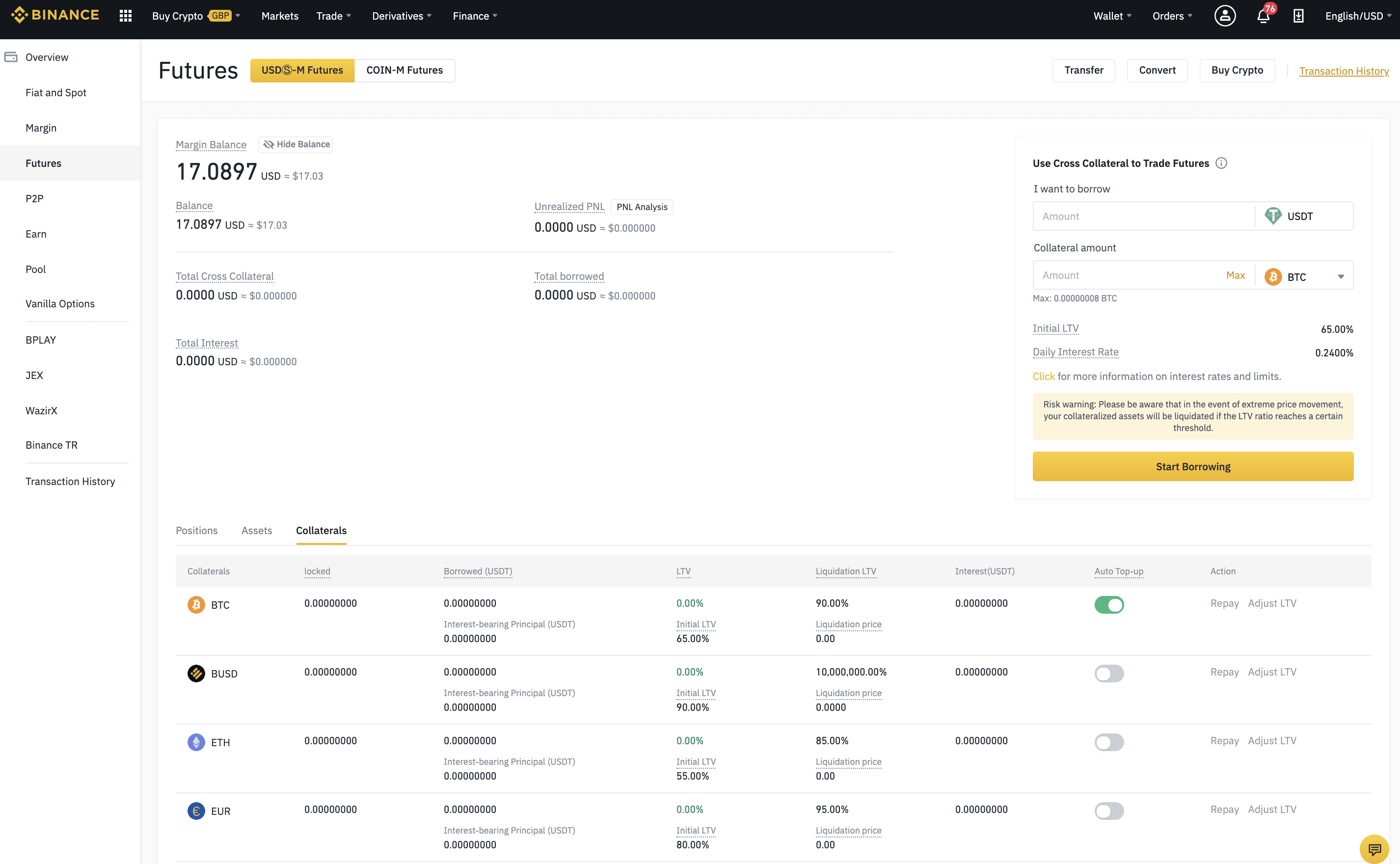Click Repay for EUR row
1400x864 pixels.
pos(1224,809)
